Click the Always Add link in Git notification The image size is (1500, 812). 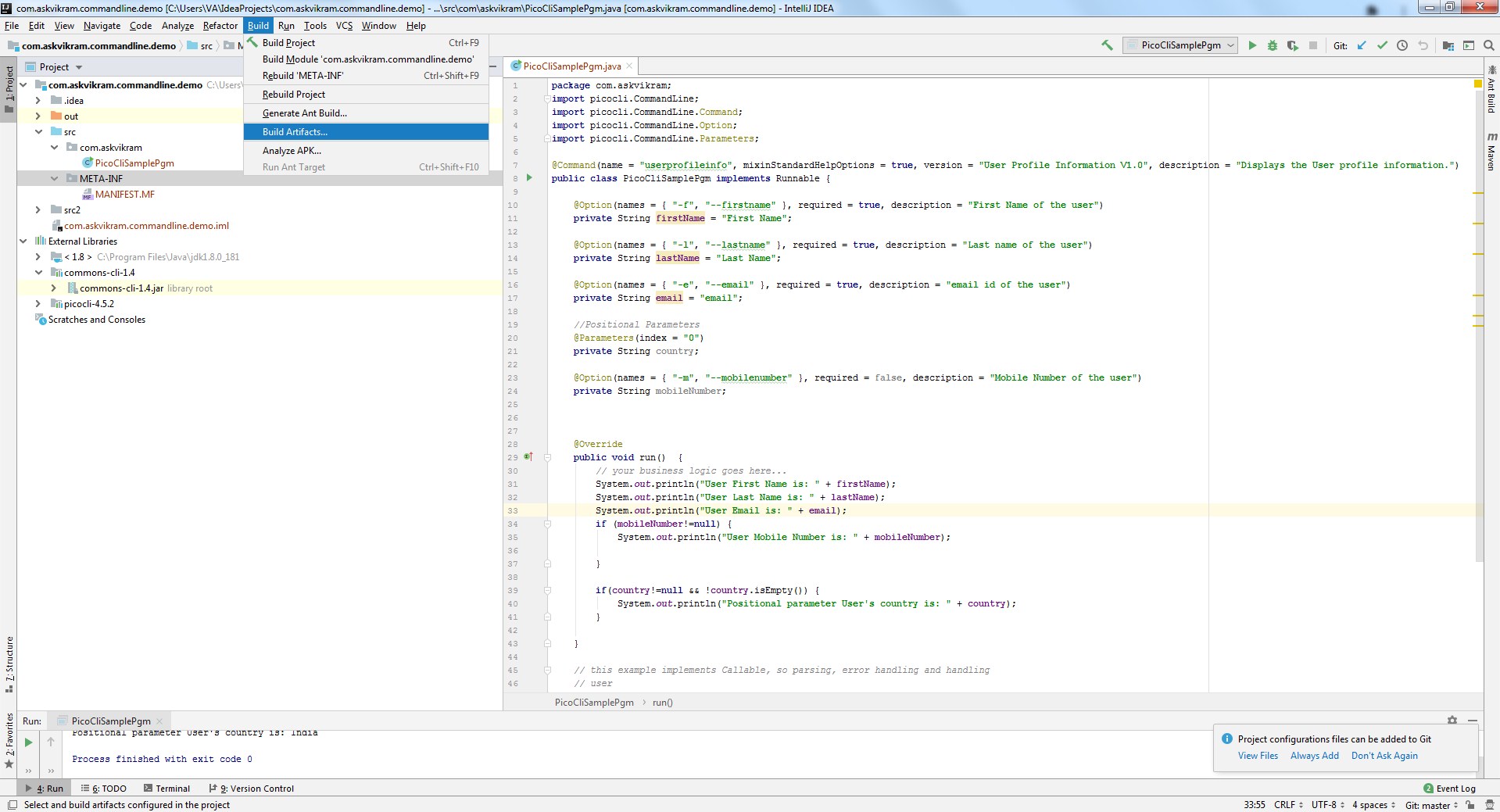coord(1314,756)
